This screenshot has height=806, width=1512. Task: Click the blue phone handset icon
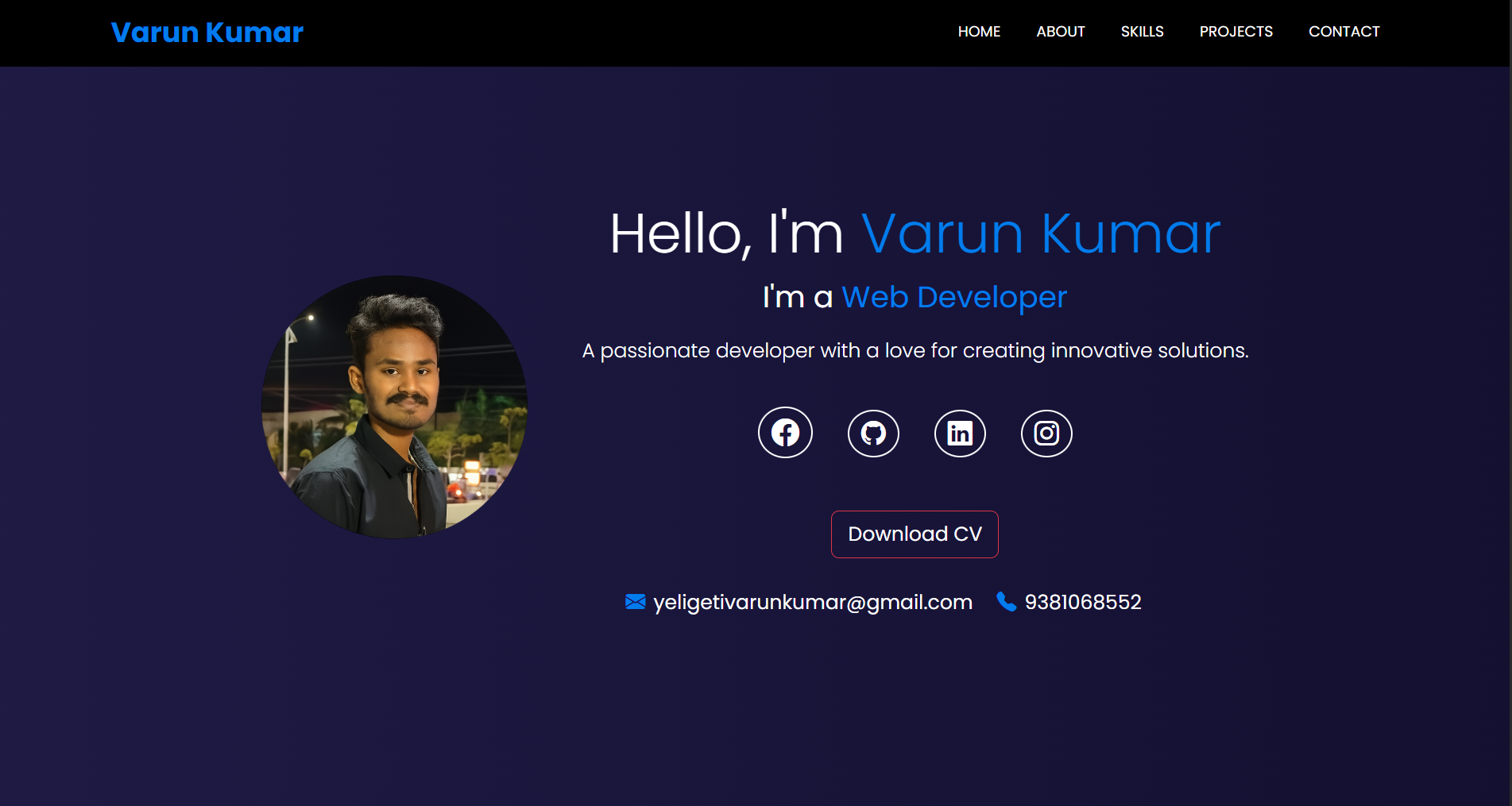pyautogui.click(x=1006, y=602)
